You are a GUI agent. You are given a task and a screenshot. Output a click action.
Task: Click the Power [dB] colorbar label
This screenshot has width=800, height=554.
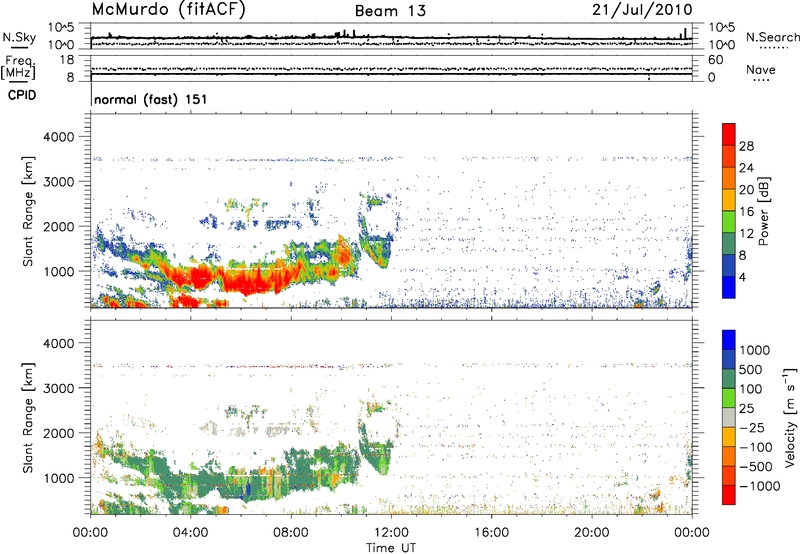(764, 211)
